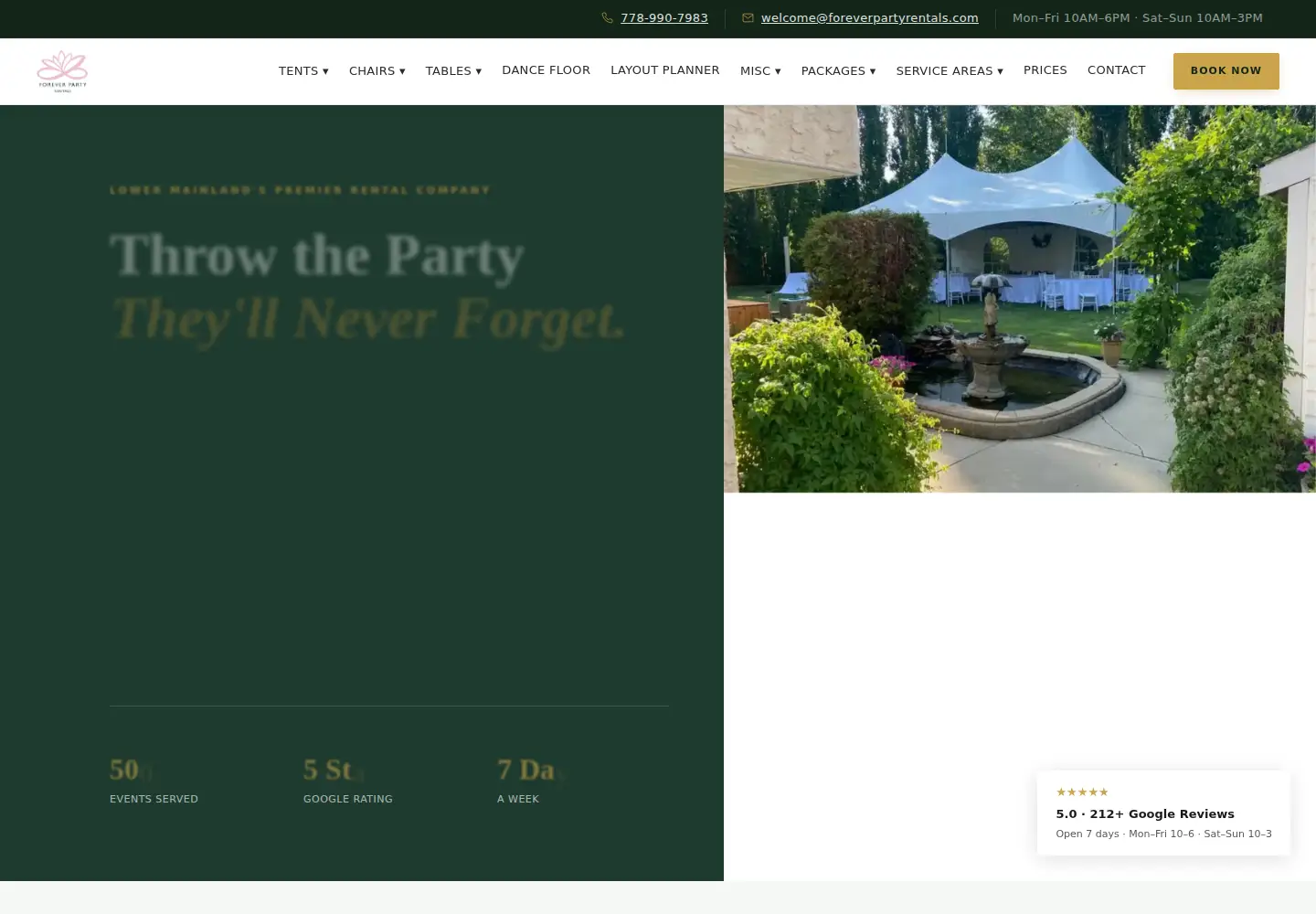
Task: Open the 212+ Google Reviews card
Action: (x=1163, y=813)
